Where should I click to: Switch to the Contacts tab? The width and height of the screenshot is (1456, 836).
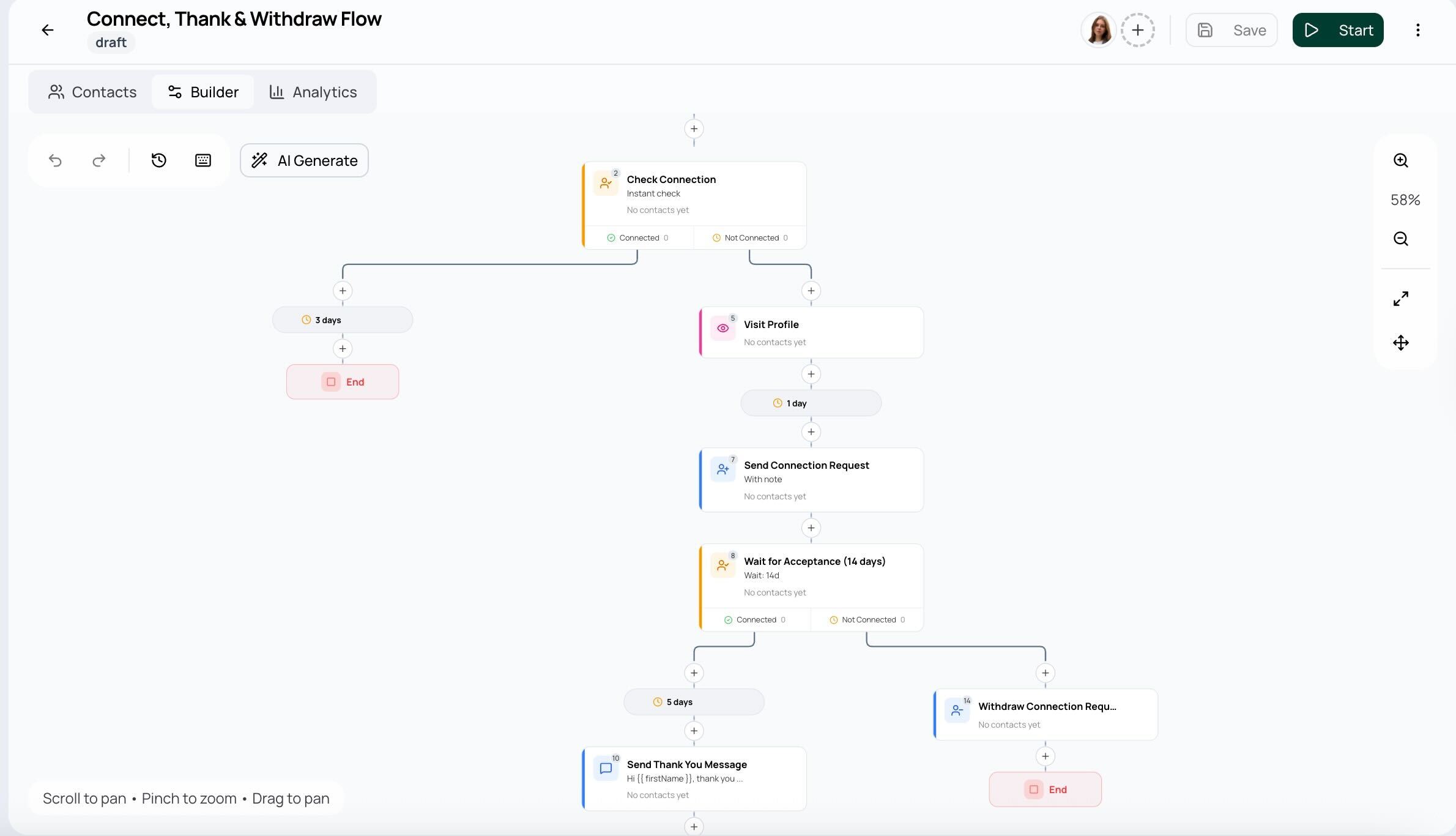92,92
